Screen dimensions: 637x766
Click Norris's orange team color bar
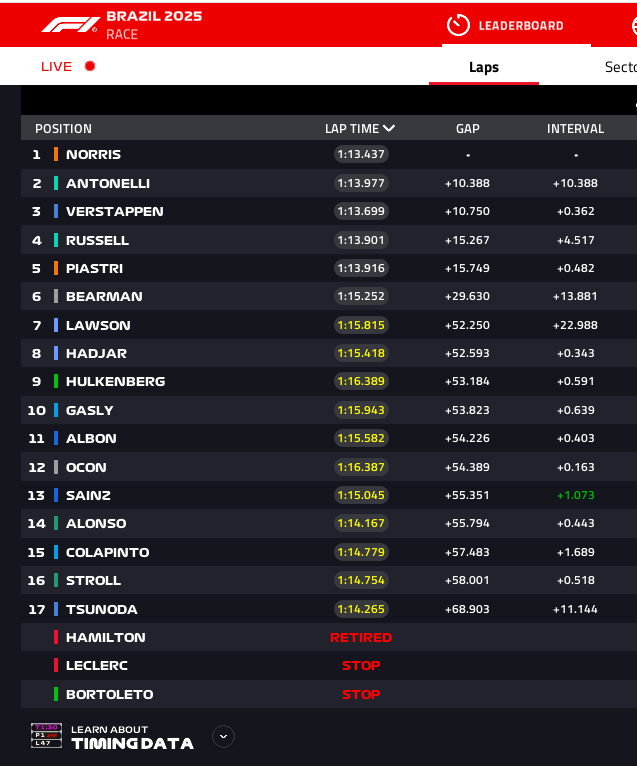pos(56,154)
